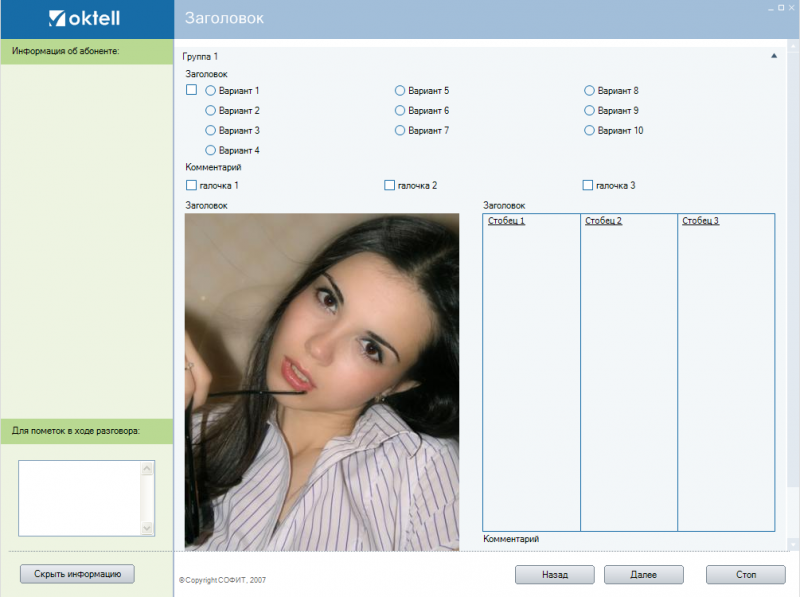This screenshot has width=800, height=597.
Task: Click the Стобец 3 column header
Action: tap(701, 220)
